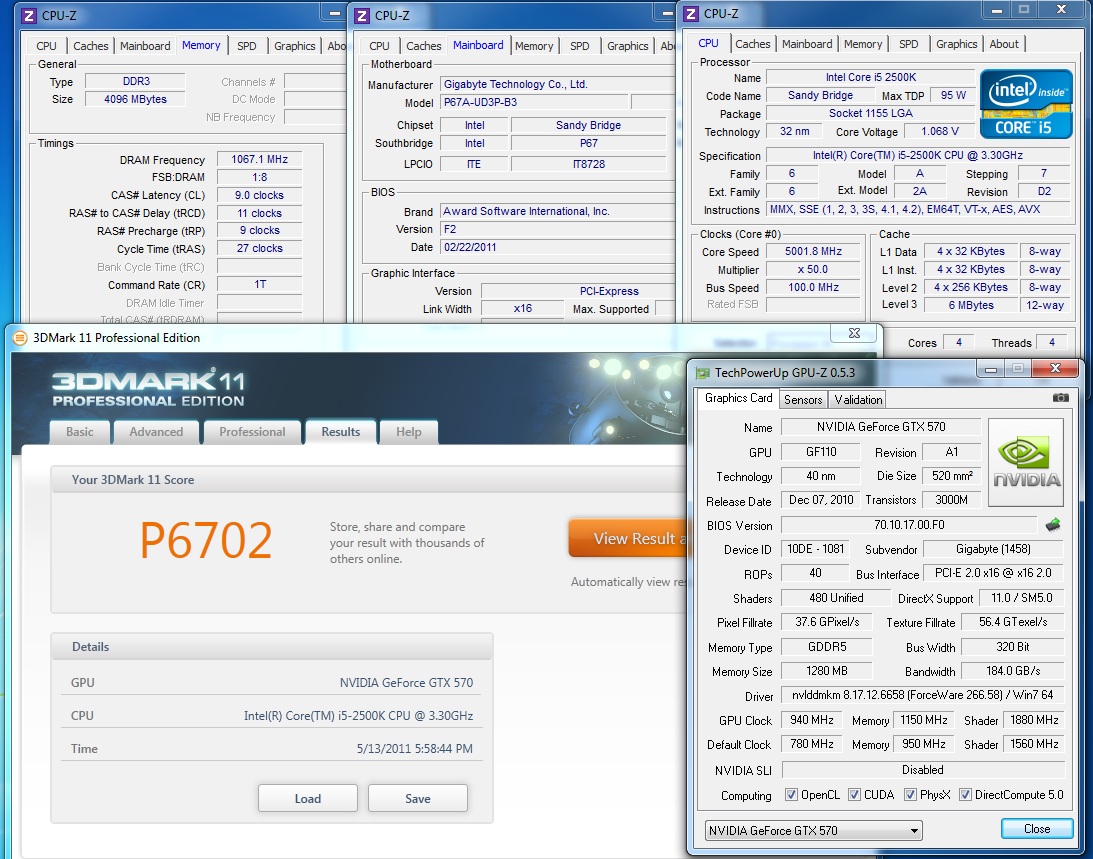Toggle the CUDA checkbox in GPU-Z

click(854, 795)
